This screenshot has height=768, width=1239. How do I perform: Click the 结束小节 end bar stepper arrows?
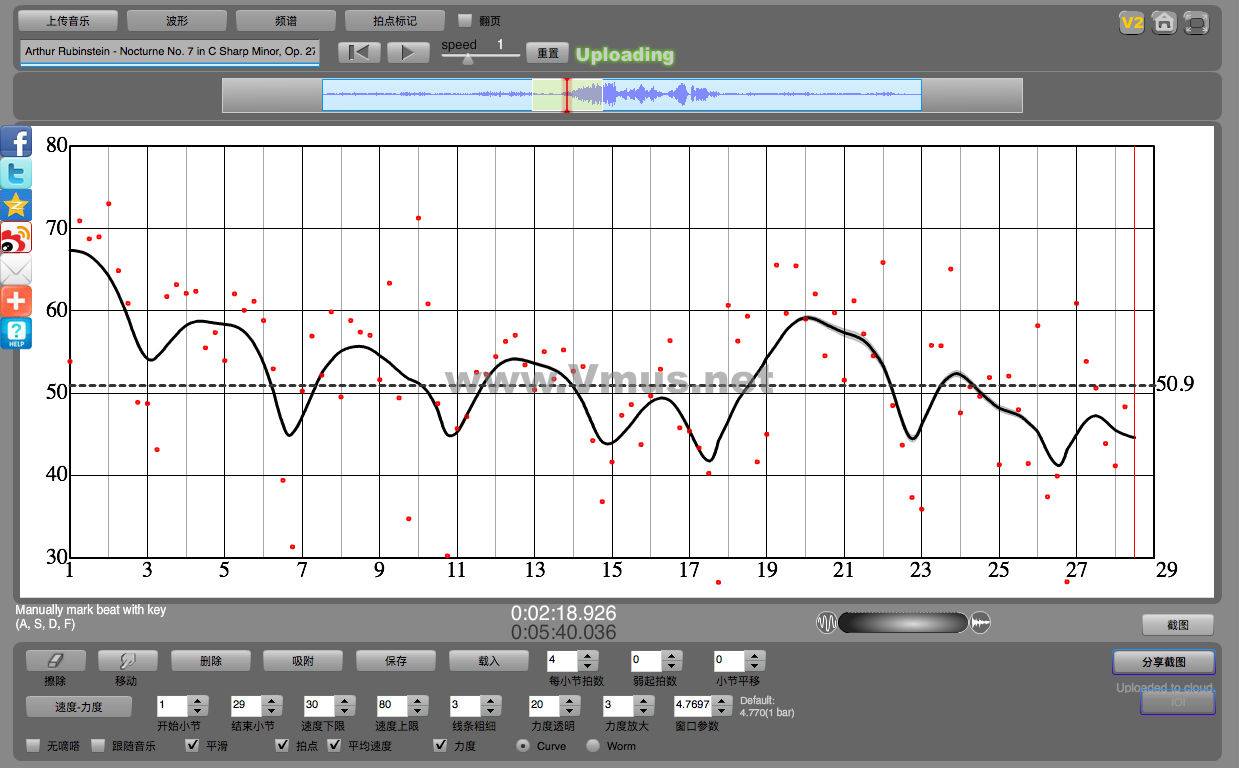(270, 705)
